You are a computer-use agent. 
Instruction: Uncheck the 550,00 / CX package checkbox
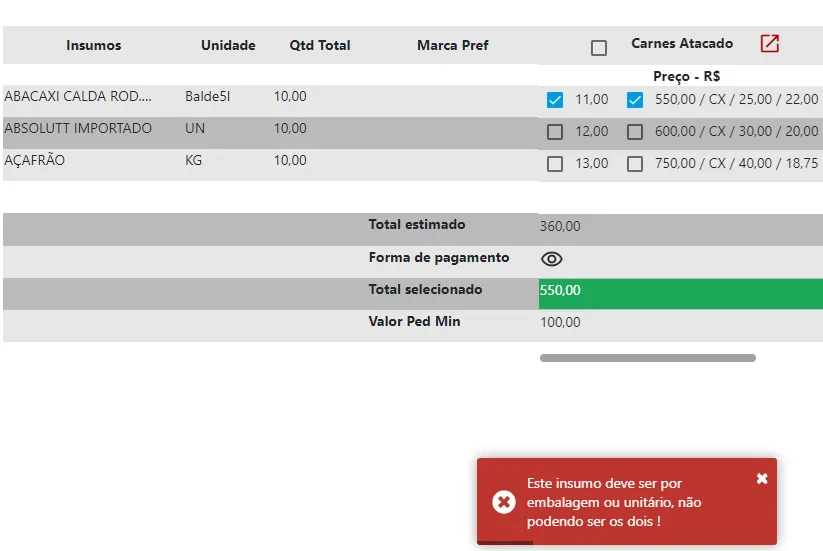[635, 100]
